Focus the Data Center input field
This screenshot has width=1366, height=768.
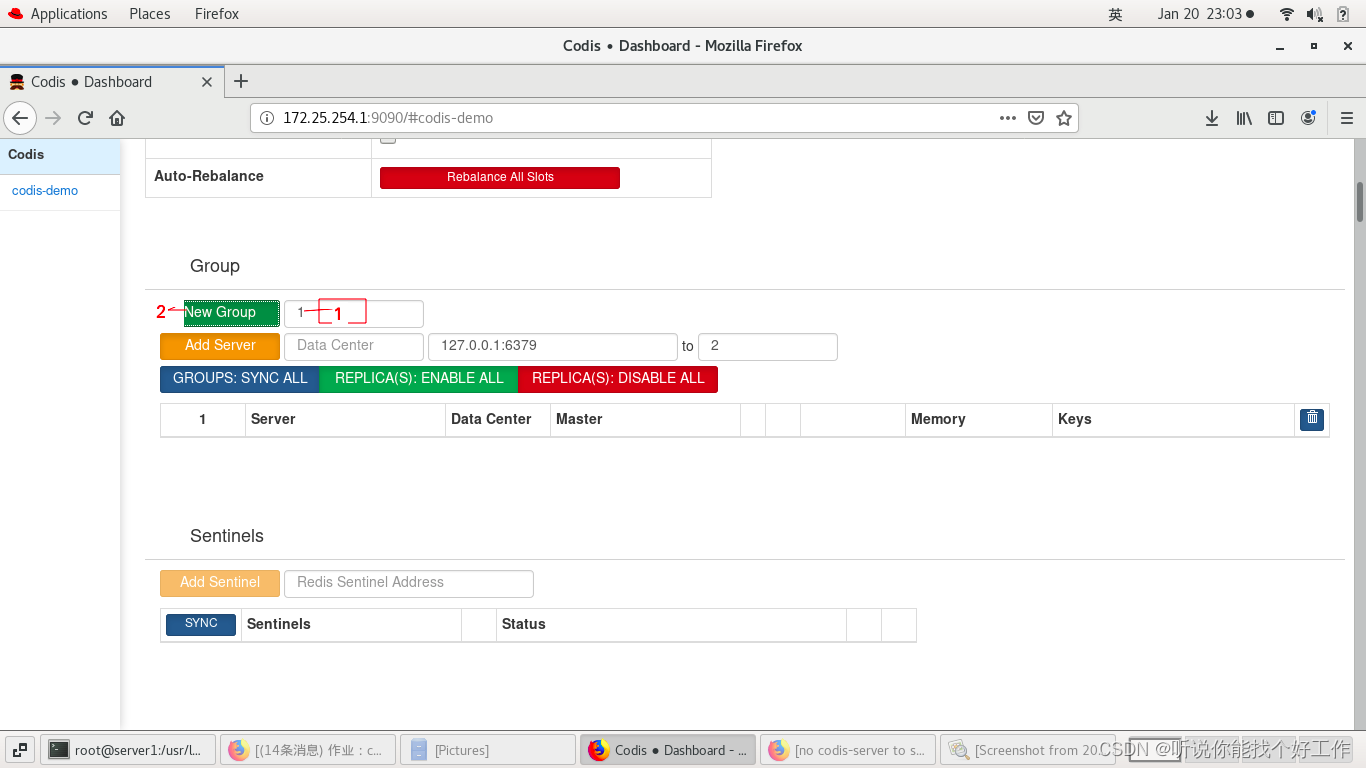point(354,346)
